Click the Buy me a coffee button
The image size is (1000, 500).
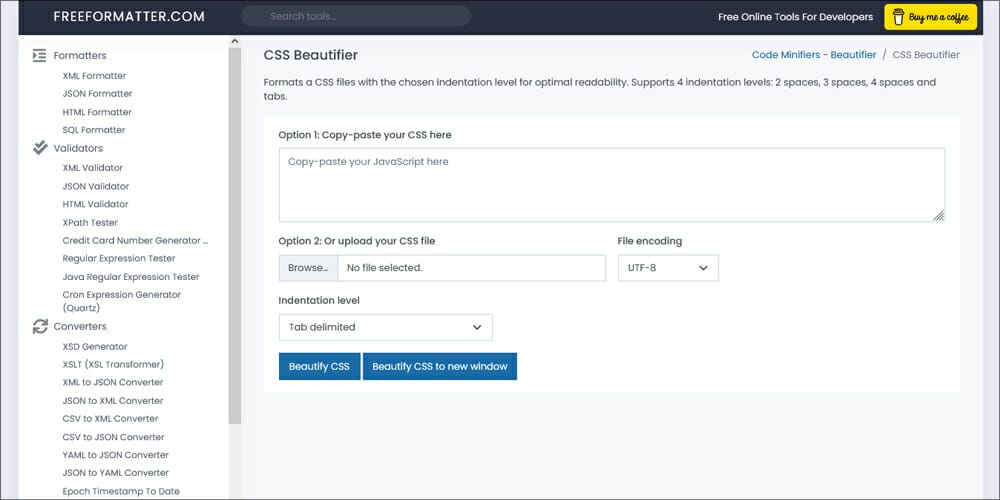click(x=930, y=17)
